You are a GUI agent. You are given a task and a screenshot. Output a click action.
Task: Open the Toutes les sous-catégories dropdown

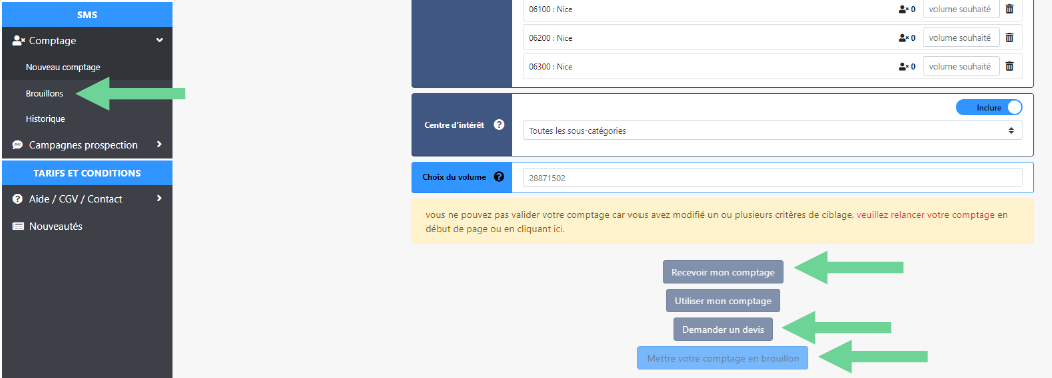tap(772, 131)
